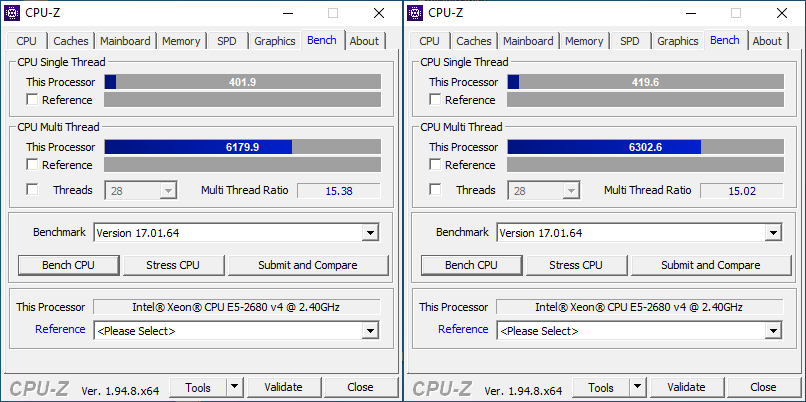Start Stress CPU in left window
This screenshot has height=402, width=806.
tap(173, 265)
